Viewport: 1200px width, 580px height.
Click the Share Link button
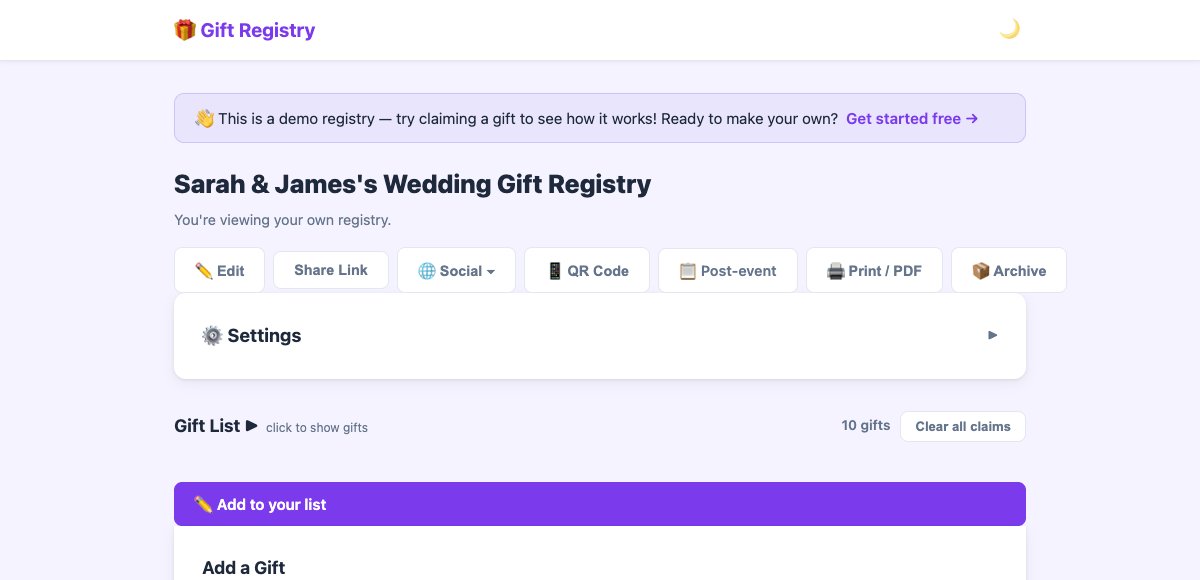click(330, 270)
